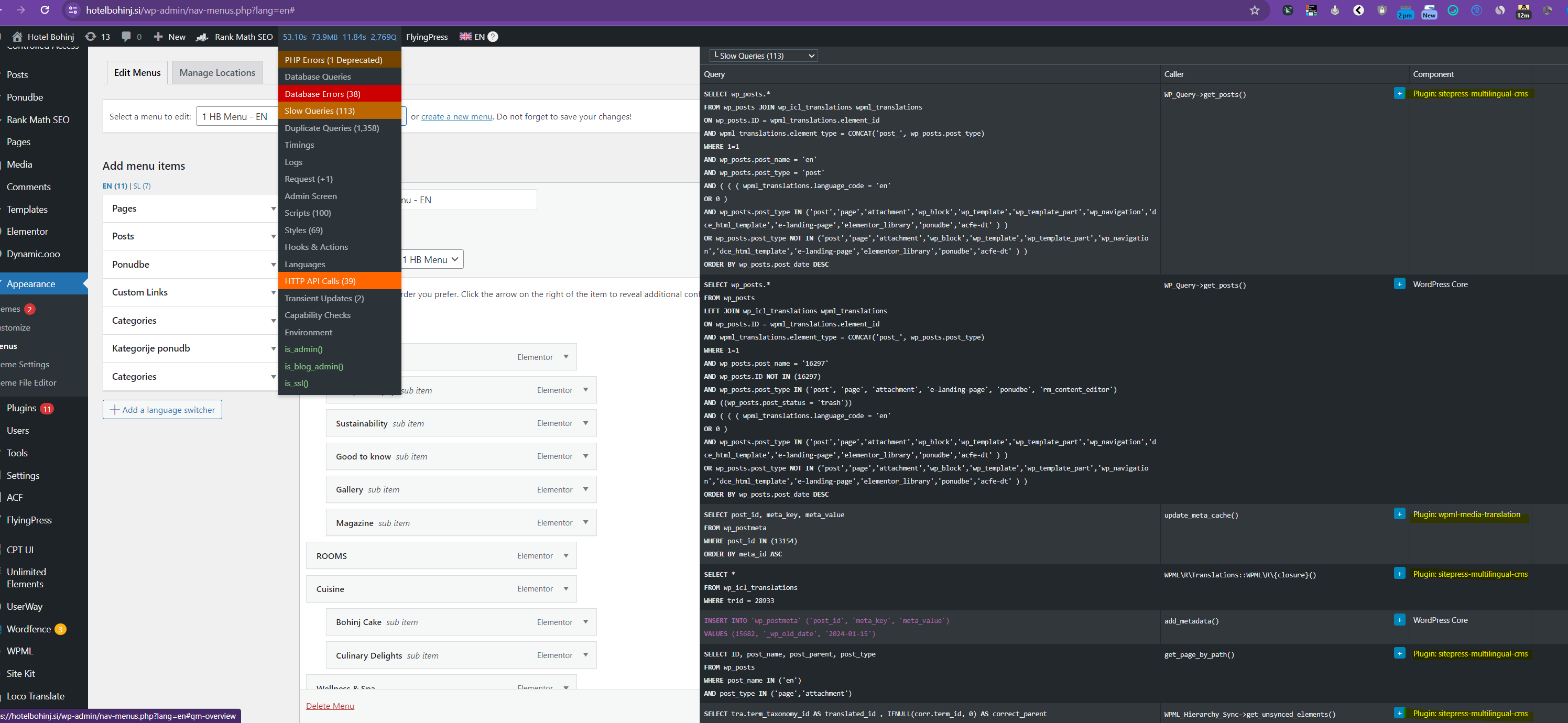Open the Grammarly green G extension icon
The image size is (1568, 723).
point(1453,10)
